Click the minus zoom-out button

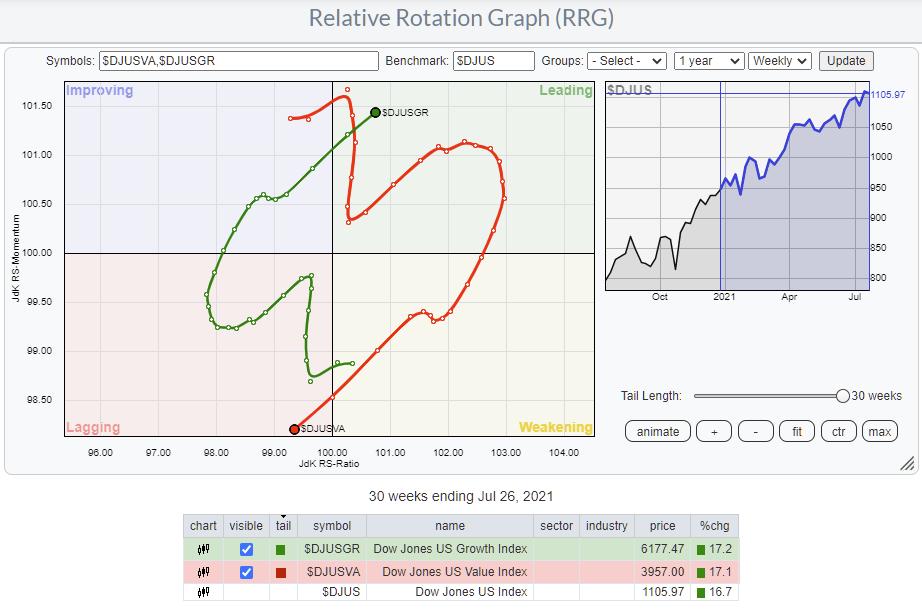click(755, 431)
